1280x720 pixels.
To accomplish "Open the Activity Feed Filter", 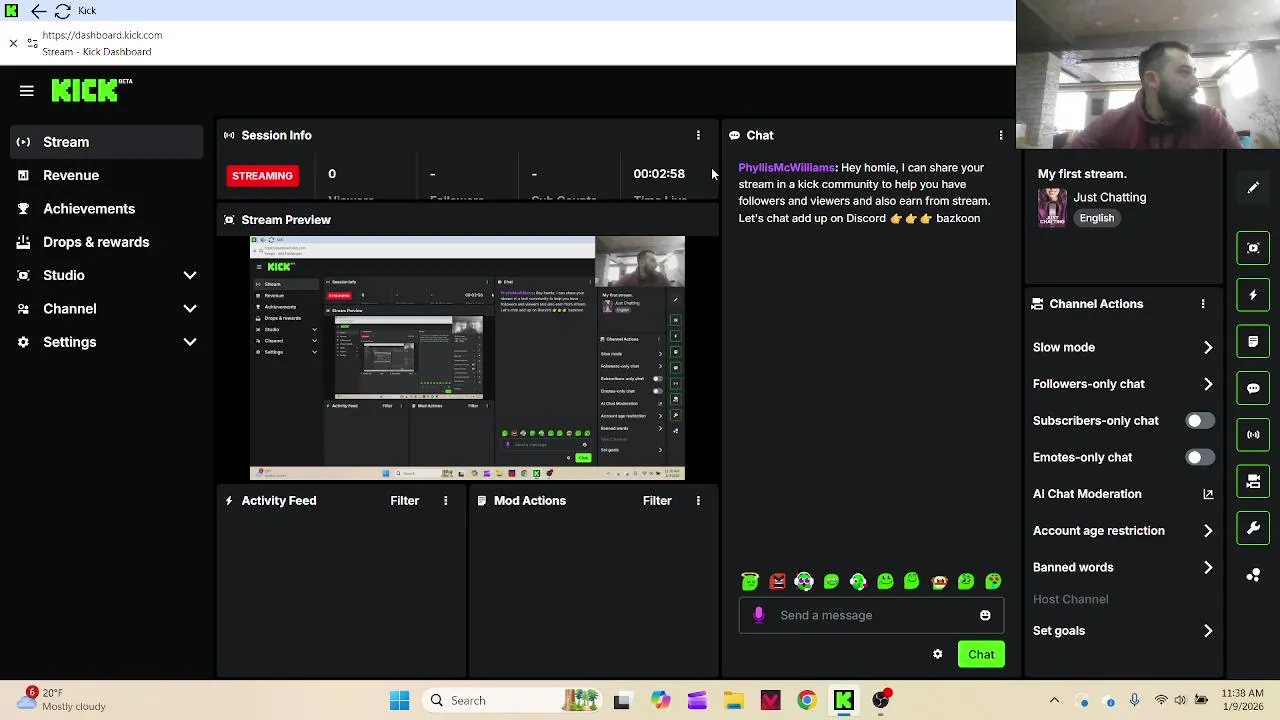I will (x=404, y=500).
